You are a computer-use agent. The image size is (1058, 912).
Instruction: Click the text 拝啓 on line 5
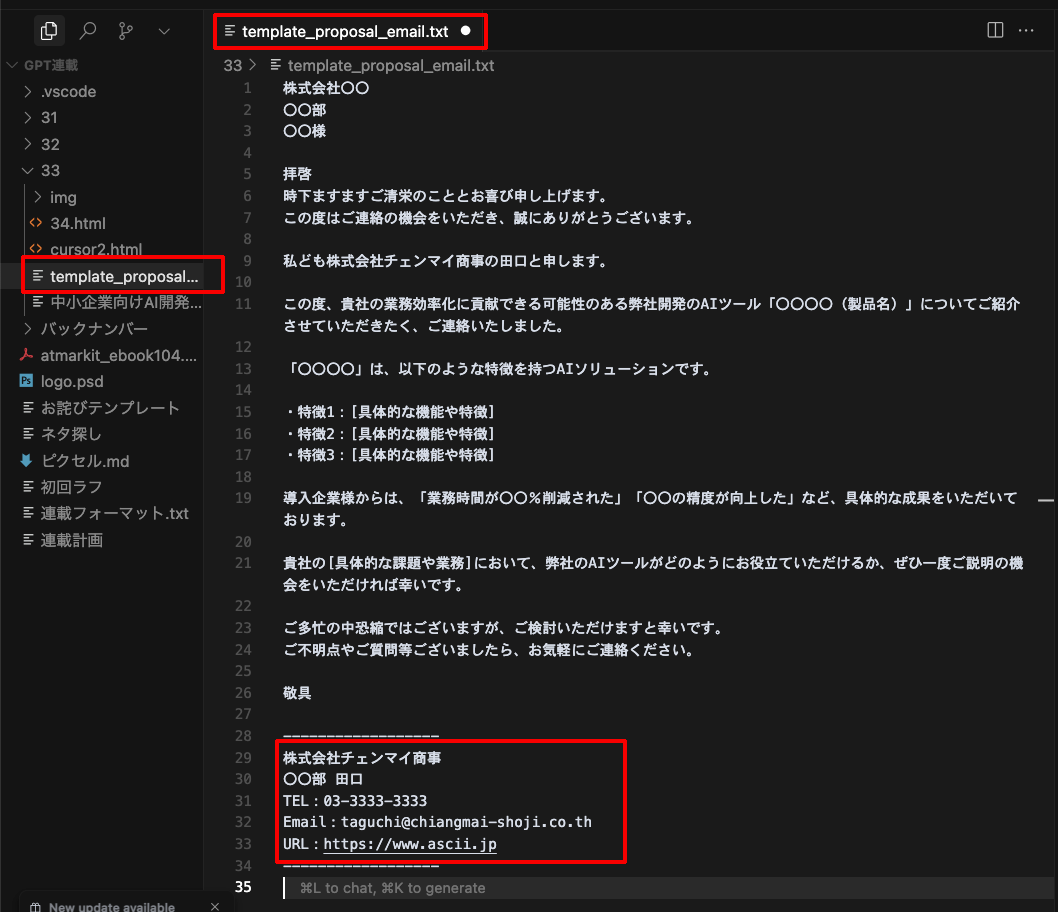297,174
